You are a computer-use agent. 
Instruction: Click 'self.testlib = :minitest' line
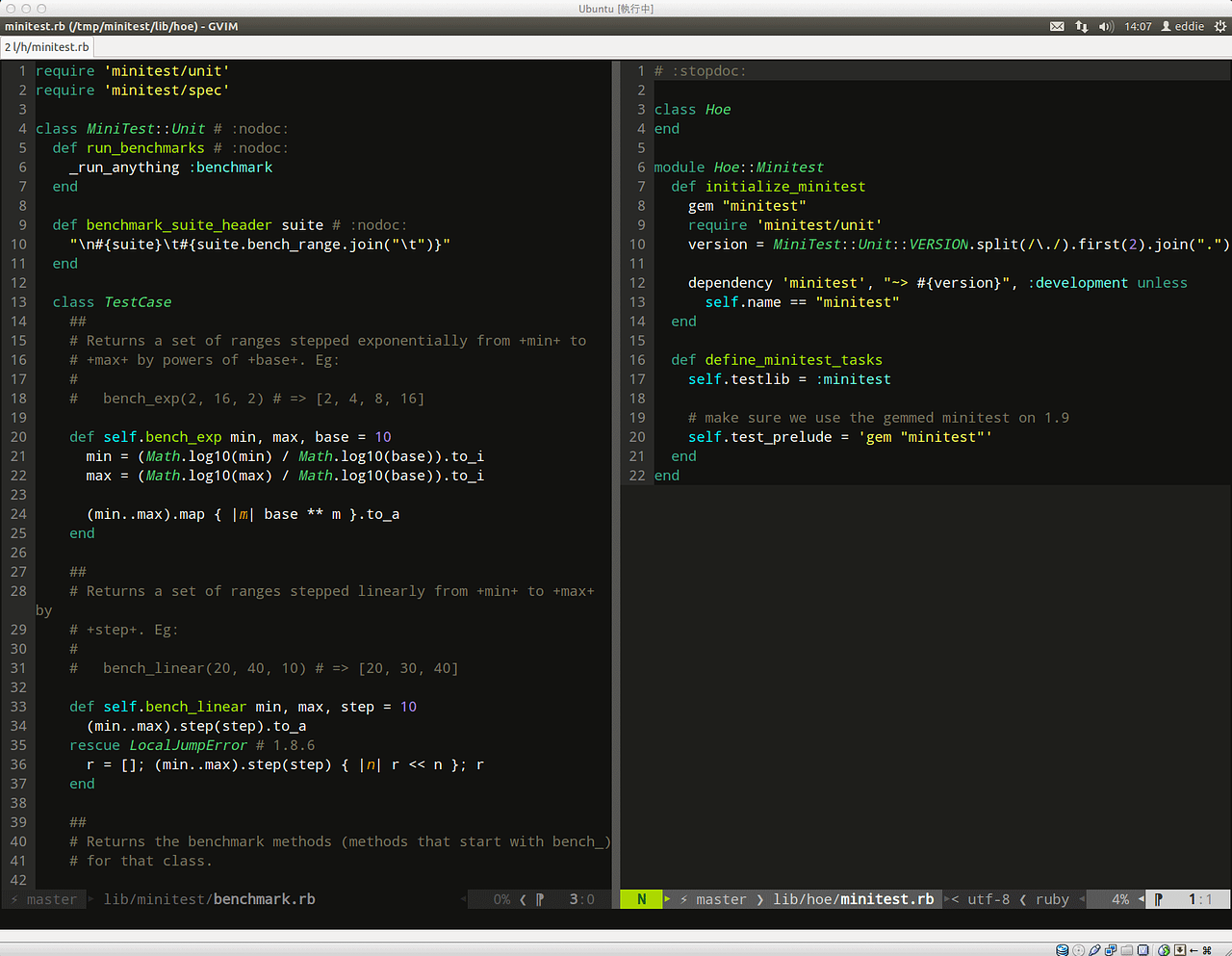[789, 379]
